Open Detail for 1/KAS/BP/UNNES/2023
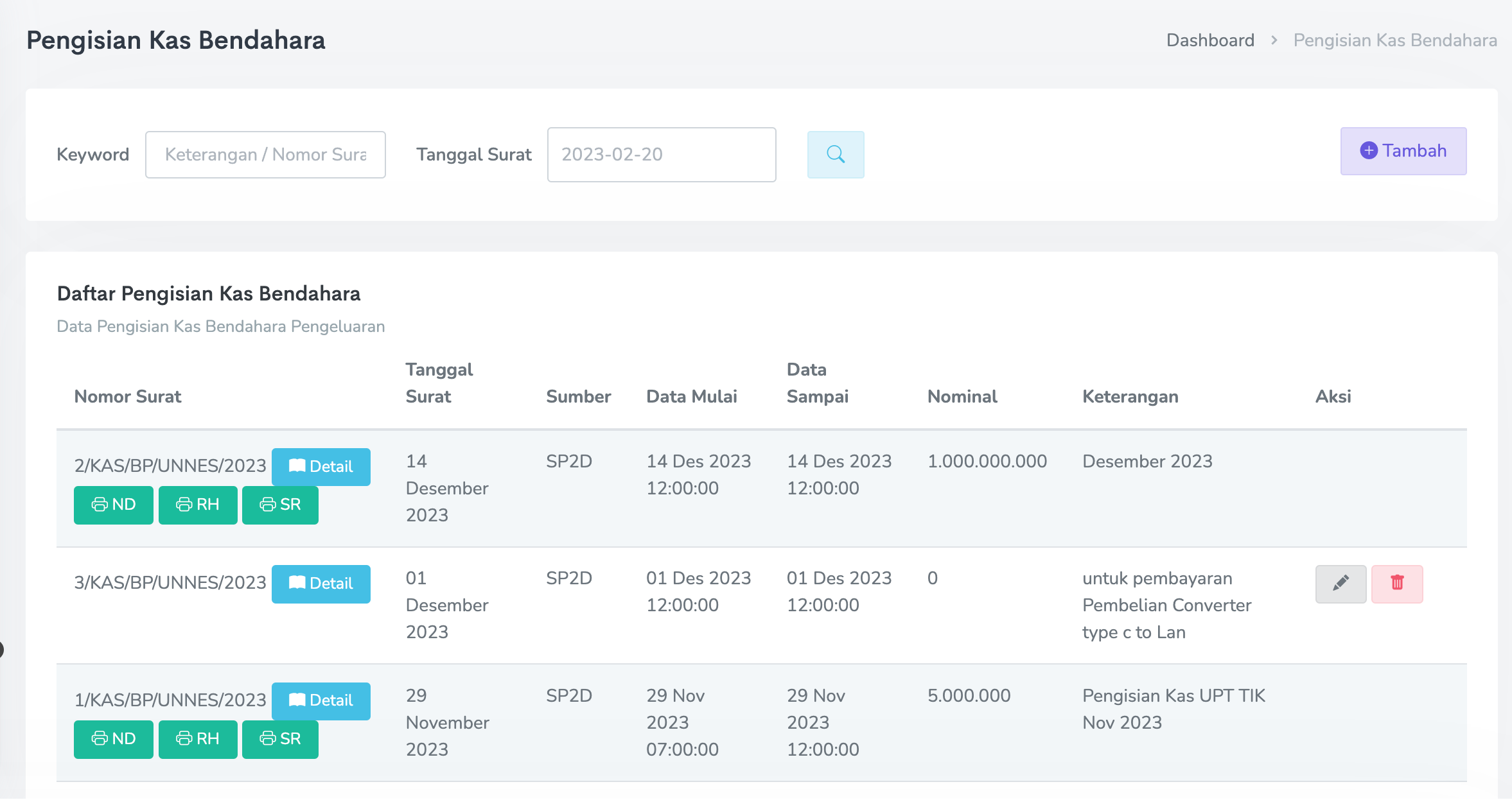The height and width of the screenshot is (800, 1512). tap(321, 700)
